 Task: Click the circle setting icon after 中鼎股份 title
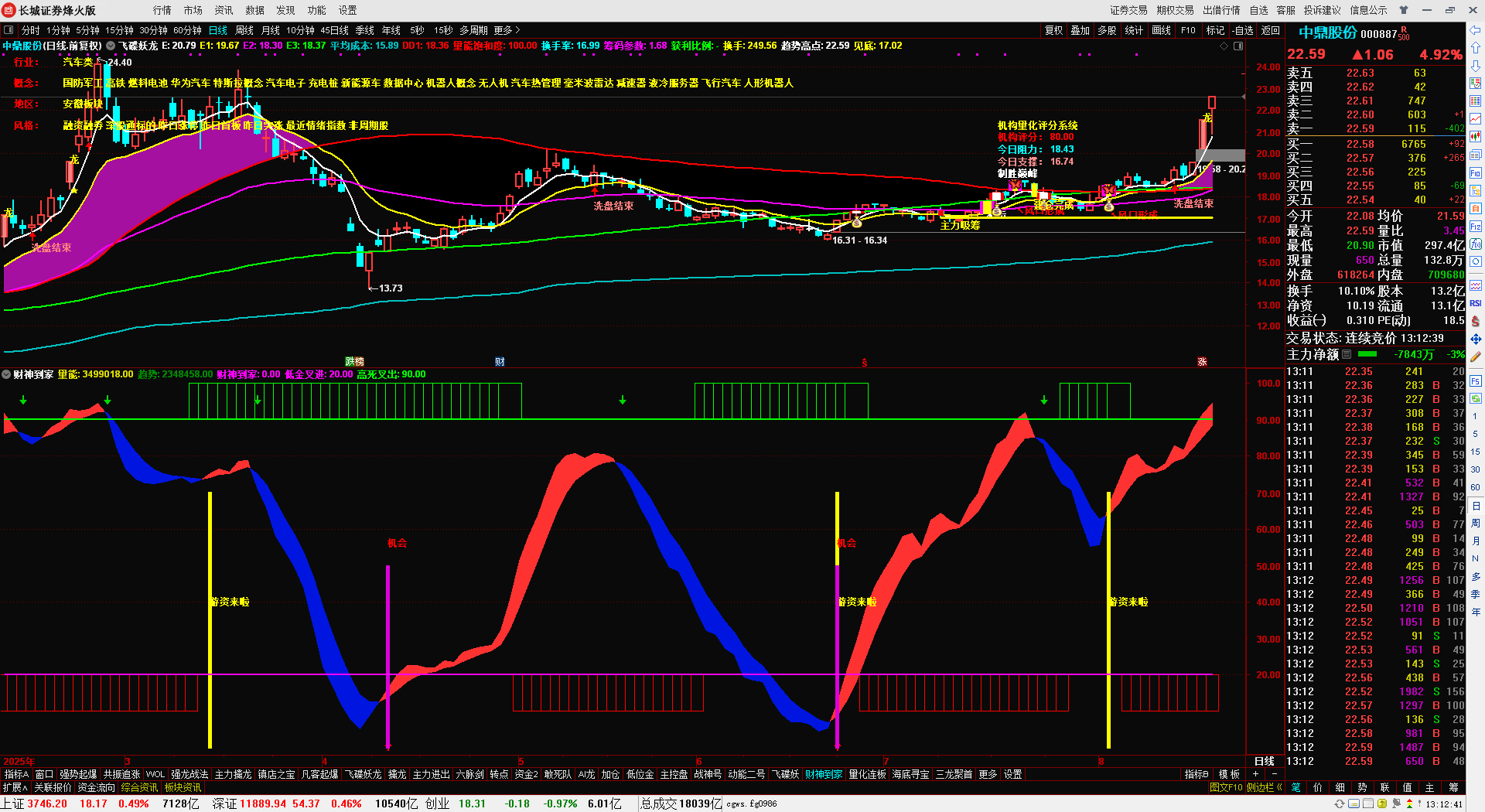coord(111,46)
